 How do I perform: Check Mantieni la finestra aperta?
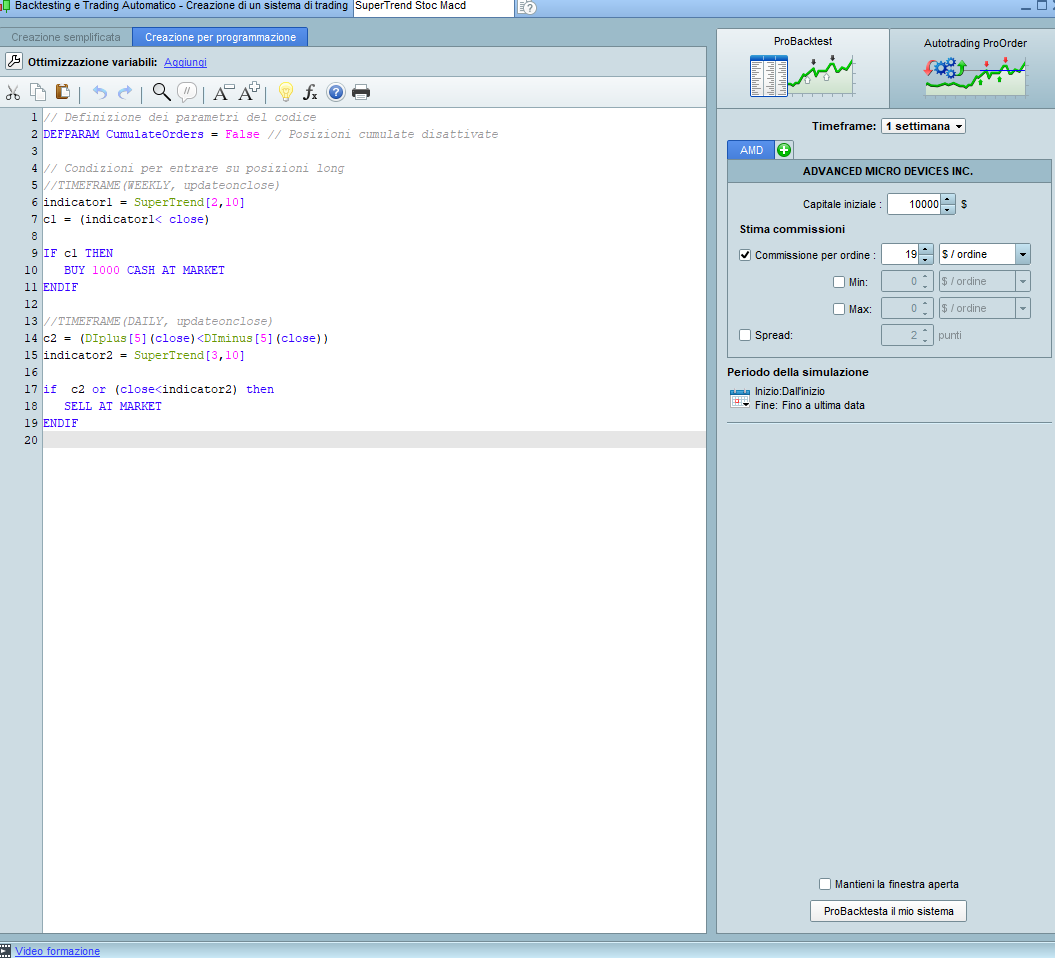(825, 884)
